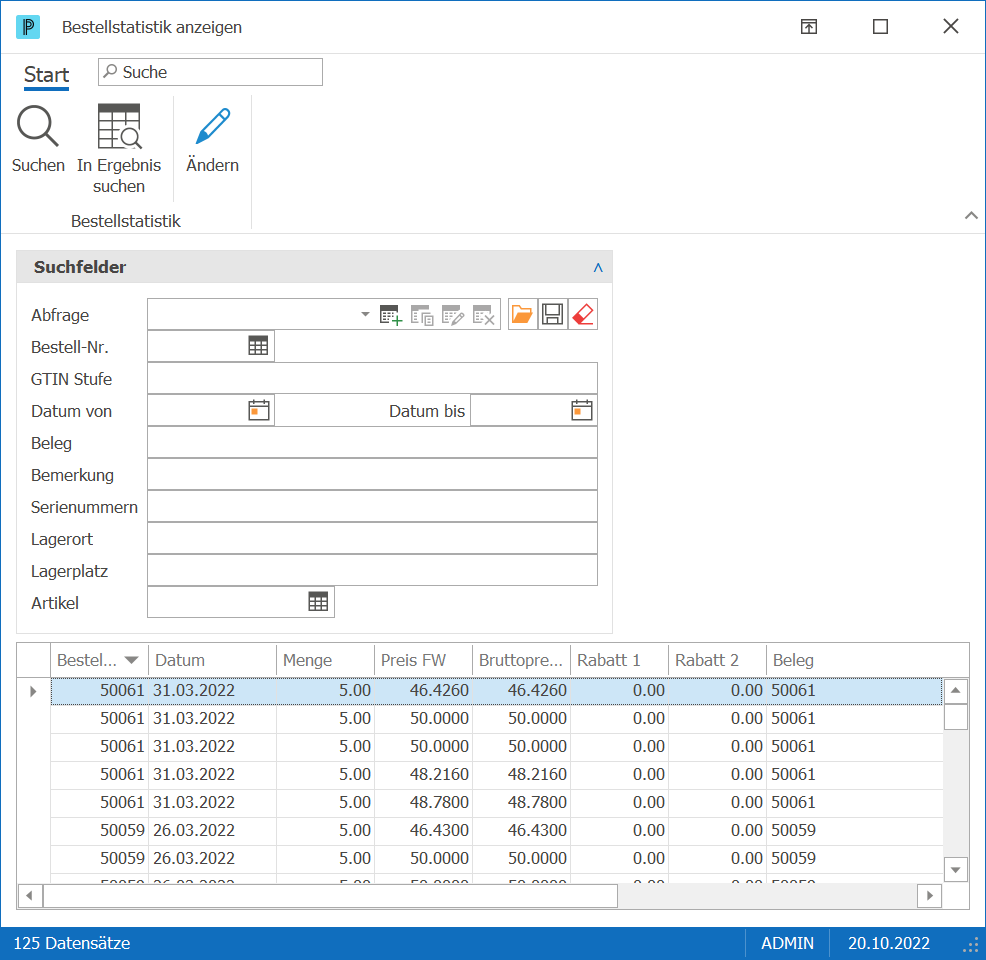Viewport: 986px width, 960px height.
Task: Sort by the Preis FW column header
Action: pyautogui.click(x=423, y=660)
